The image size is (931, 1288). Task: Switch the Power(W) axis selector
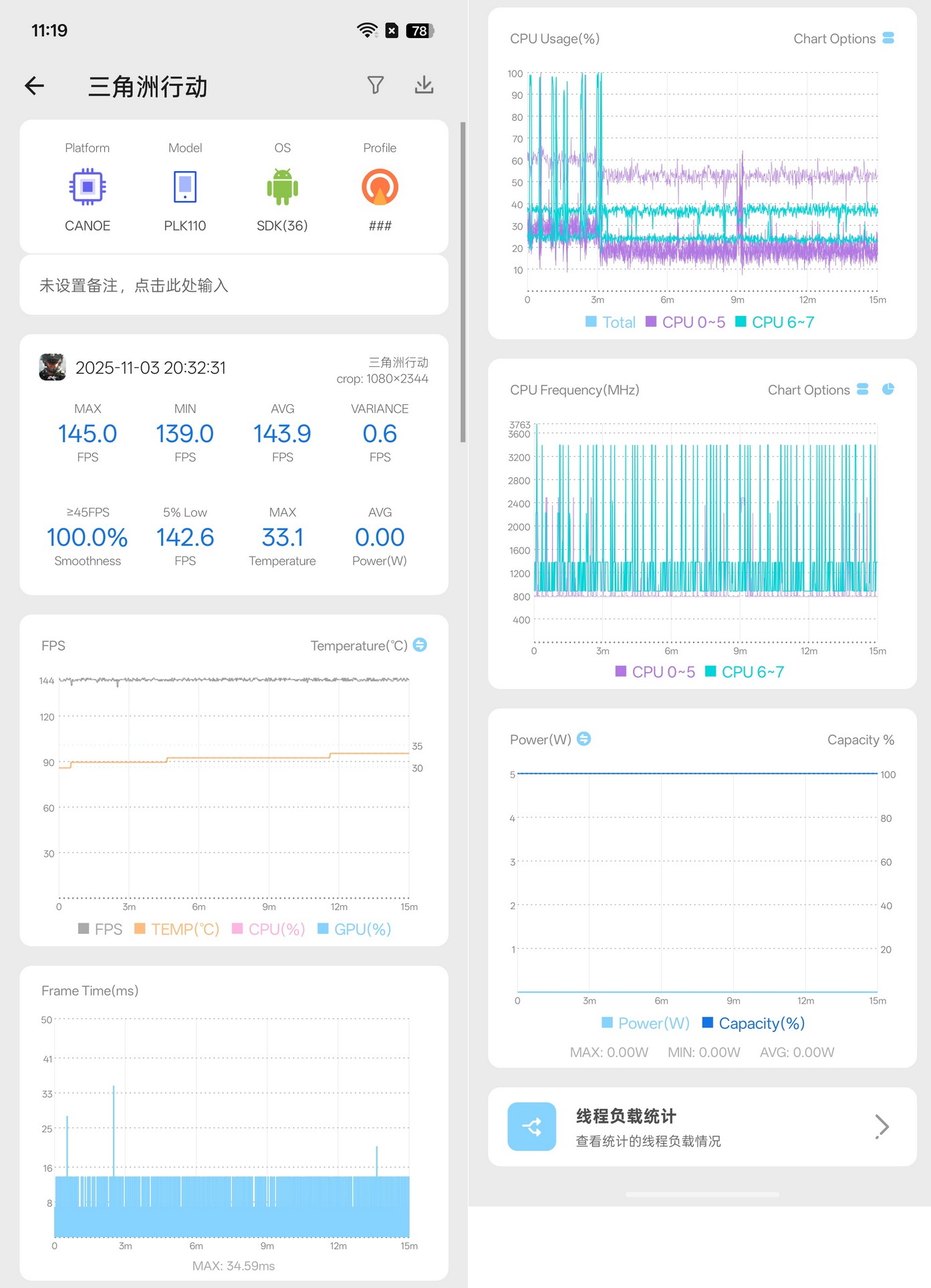point(583,739)
